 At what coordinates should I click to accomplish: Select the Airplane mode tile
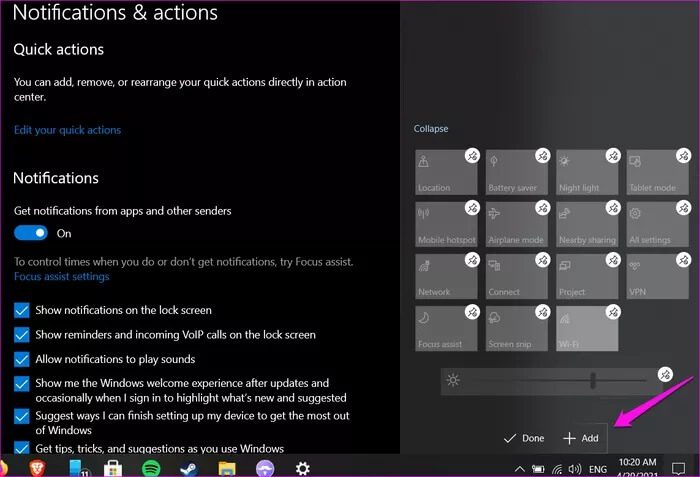pyautogui.click(x=517, y=224)
